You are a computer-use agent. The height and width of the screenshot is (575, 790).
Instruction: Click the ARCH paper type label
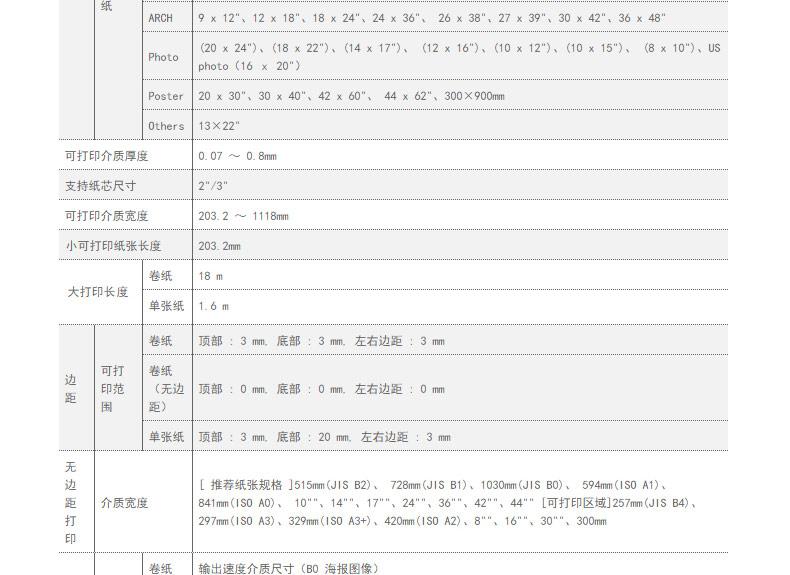coord(160,18)
